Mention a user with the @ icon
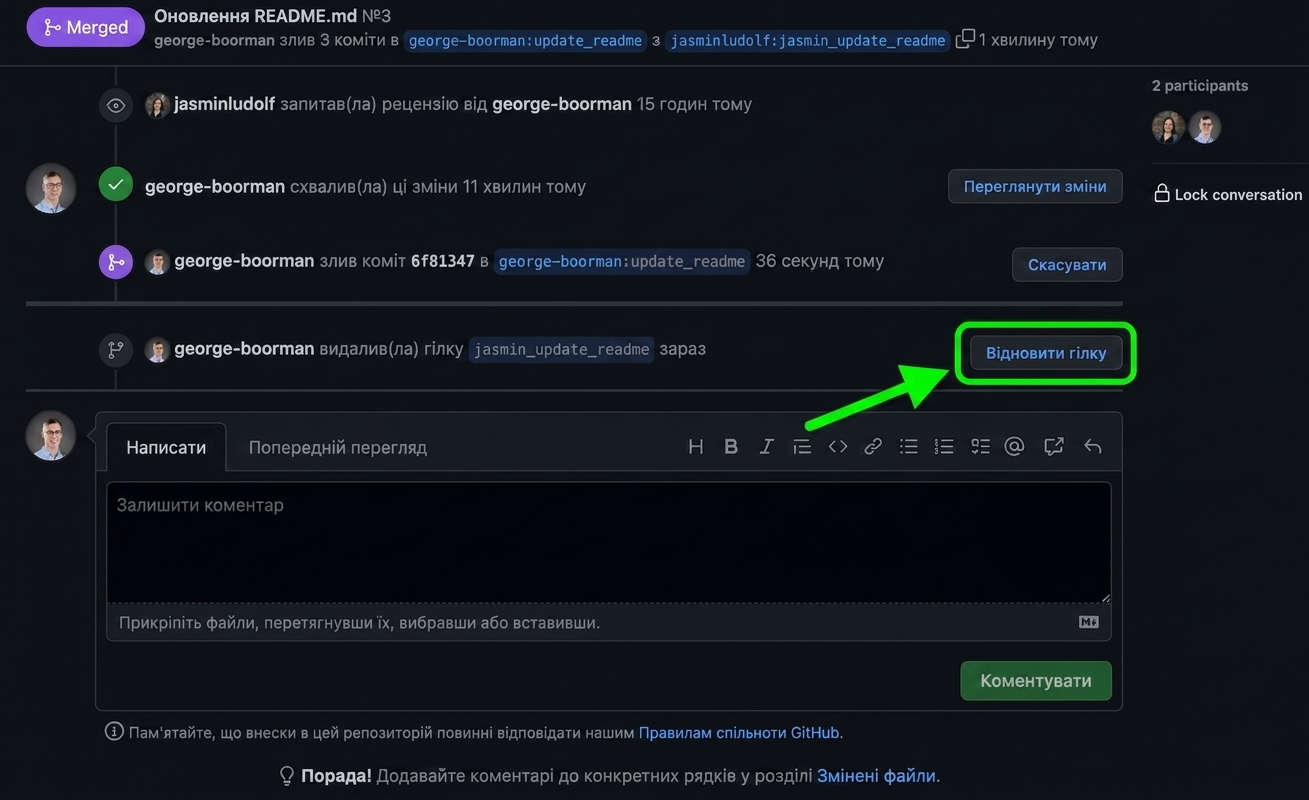Viewport: 1309px width, 800px height. [1015, 447]
